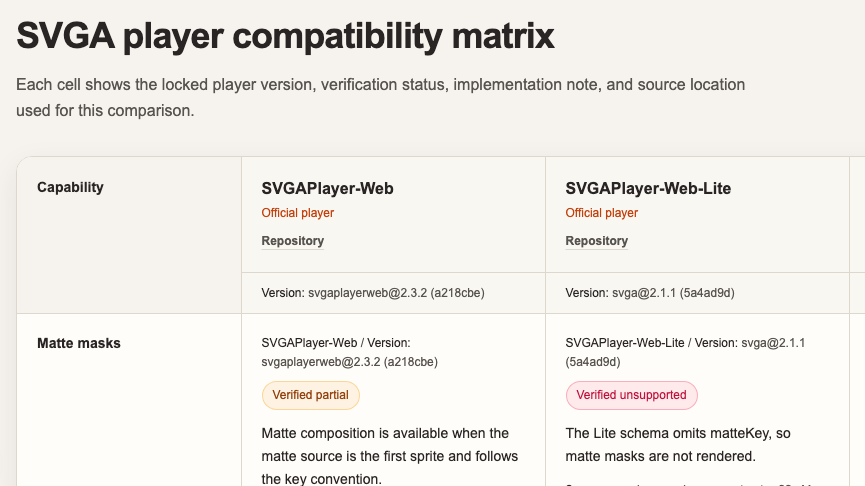Click the 'Capability' column header

pos(70,187)
